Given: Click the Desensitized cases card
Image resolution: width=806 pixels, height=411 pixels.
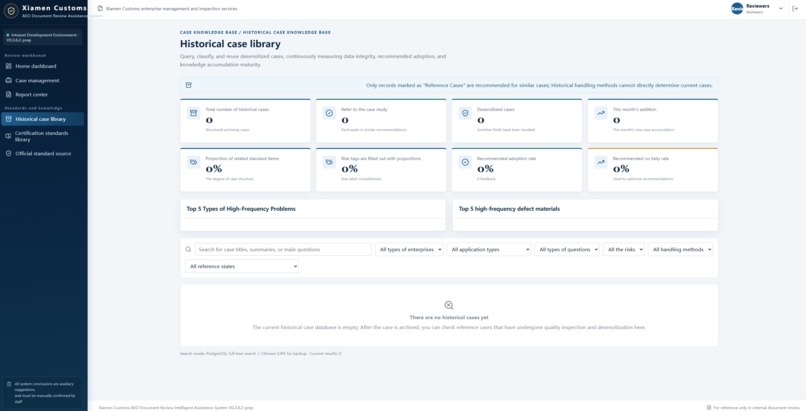Looking at the screenshot, I should coord(517,121).
